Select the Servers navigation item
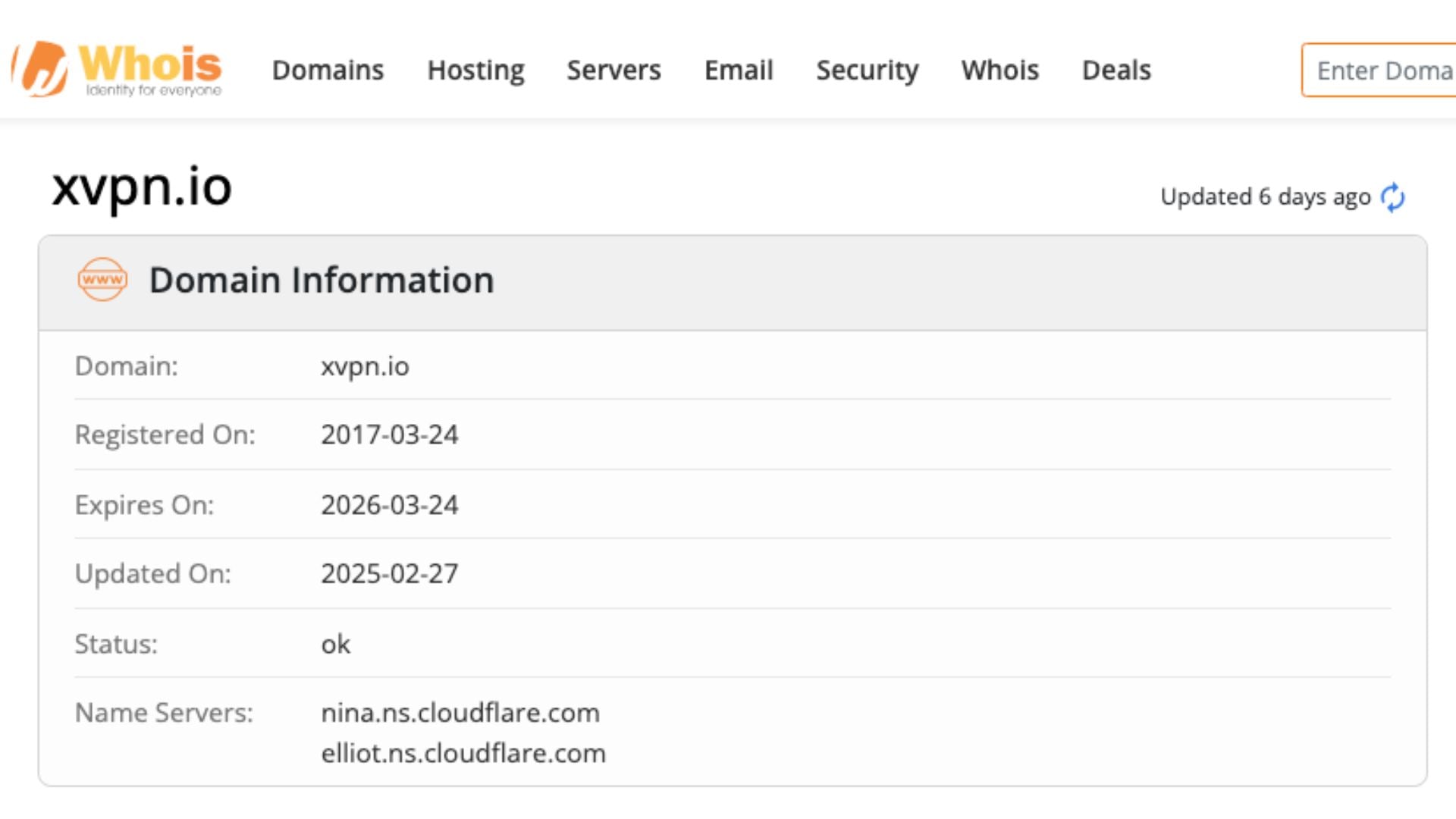 613,70
